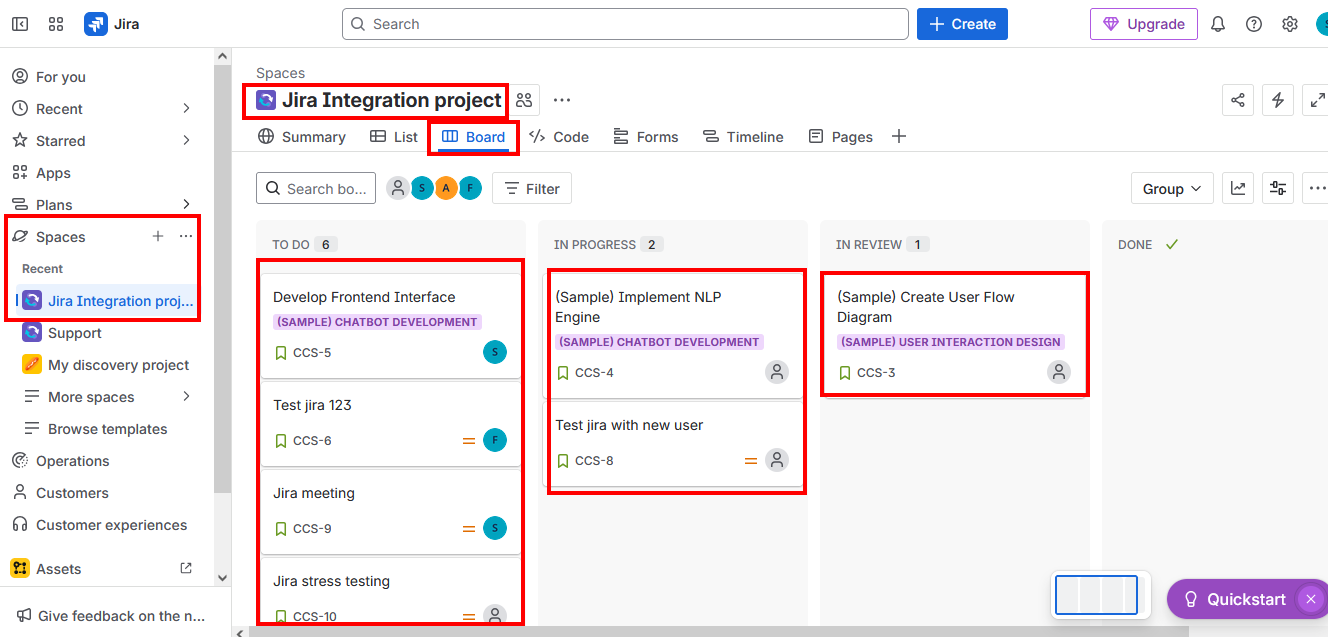This screenshot has height=637, width=1328.
Task: Switch to the Summary tab
Action: (302, 137)
